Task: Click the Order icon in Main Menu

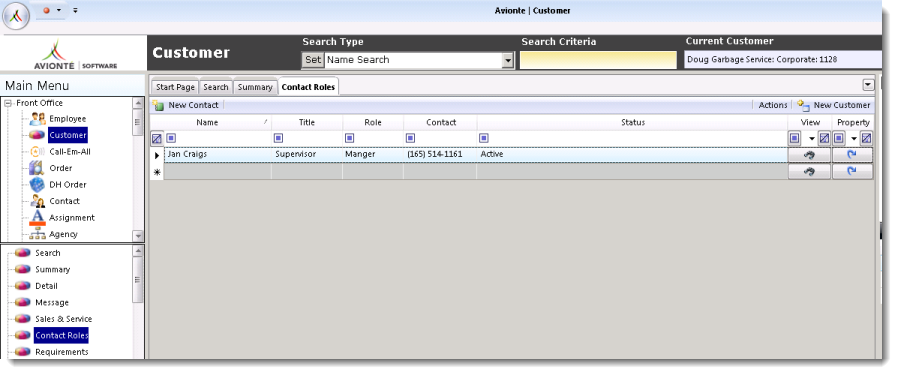Action: (x=37, y=168)
